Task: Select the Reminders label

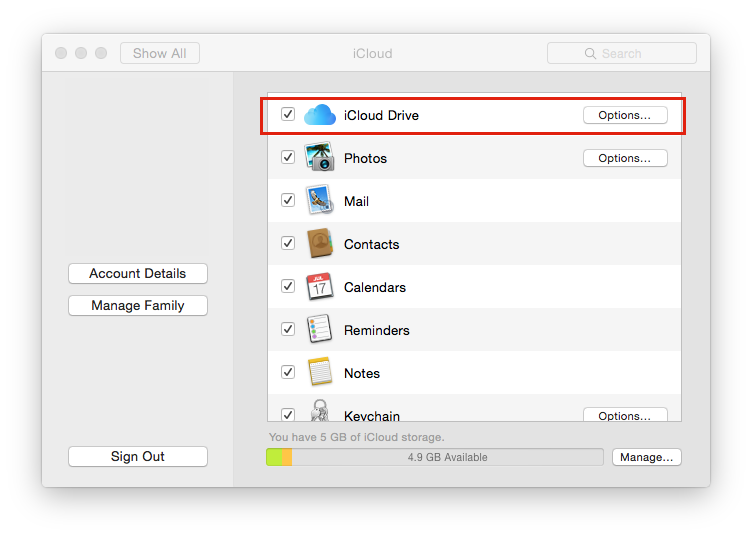Action: (x=377, y=330)
